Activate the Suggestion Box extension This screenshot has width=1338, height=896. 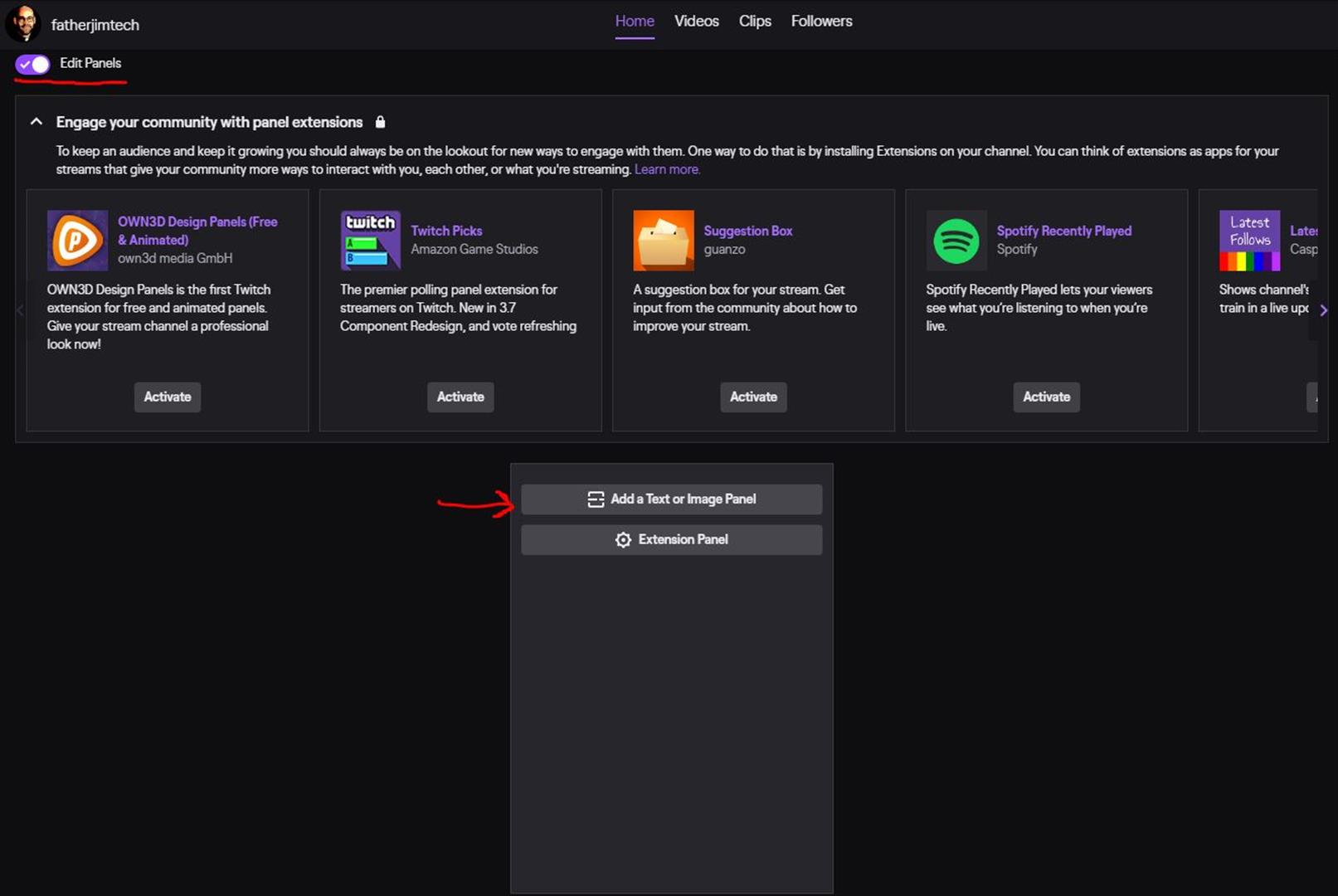pyautogui.click(x=753, y=397)
